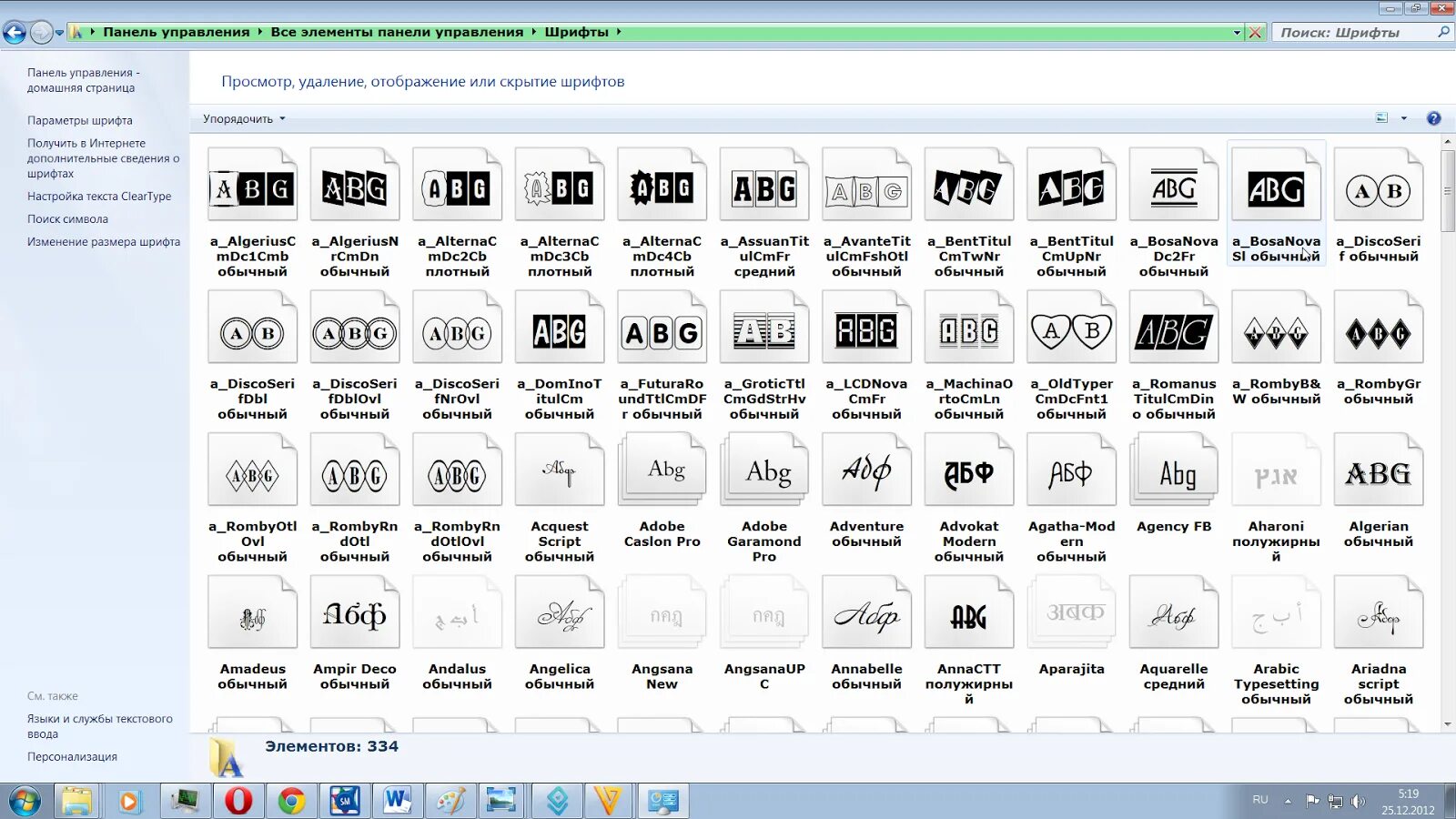
Task: Open the help button icon
Action: pos(1433,118)
